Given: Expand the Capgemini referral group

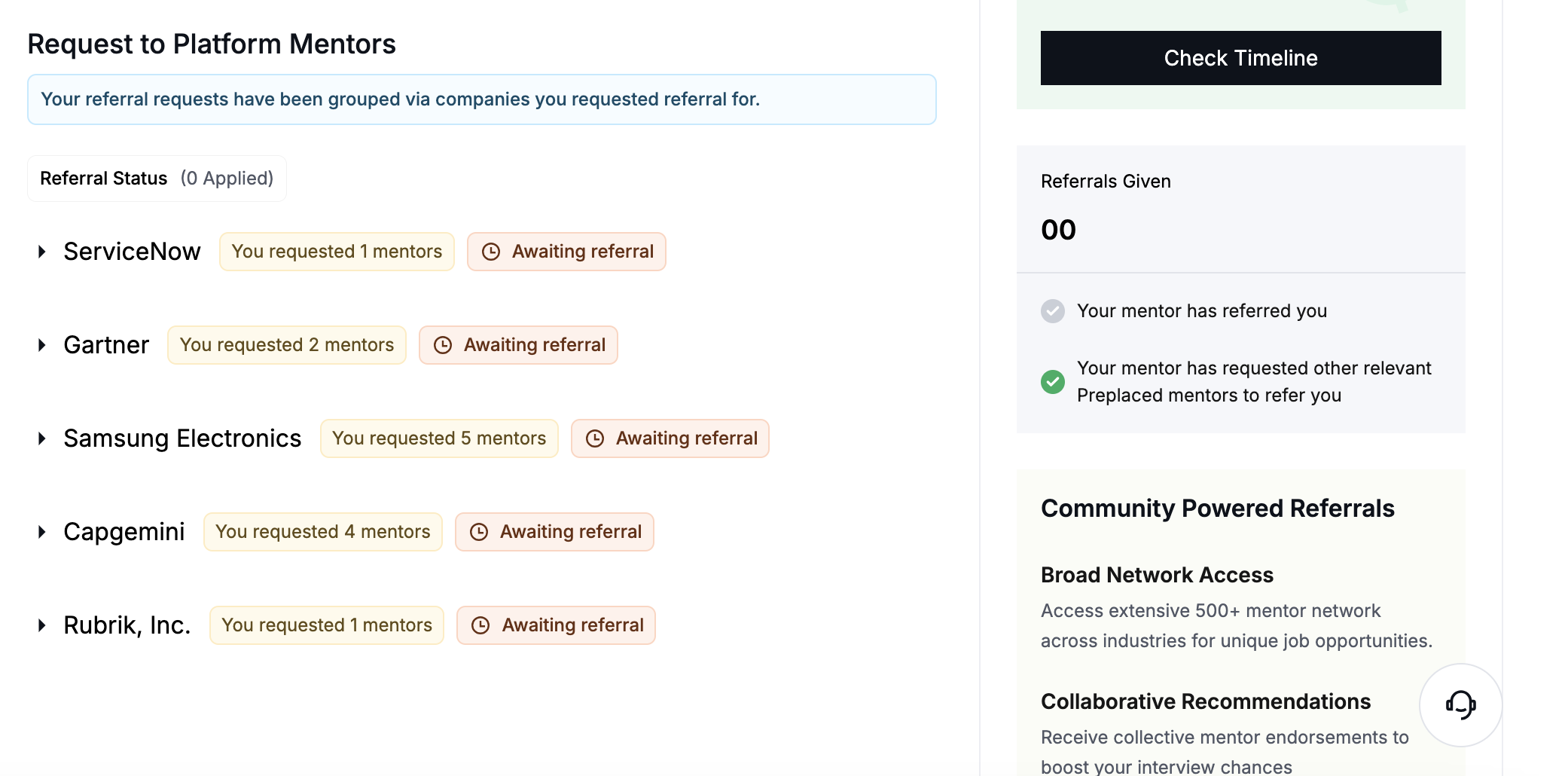Looking at the screenshot, I should 42,532.
